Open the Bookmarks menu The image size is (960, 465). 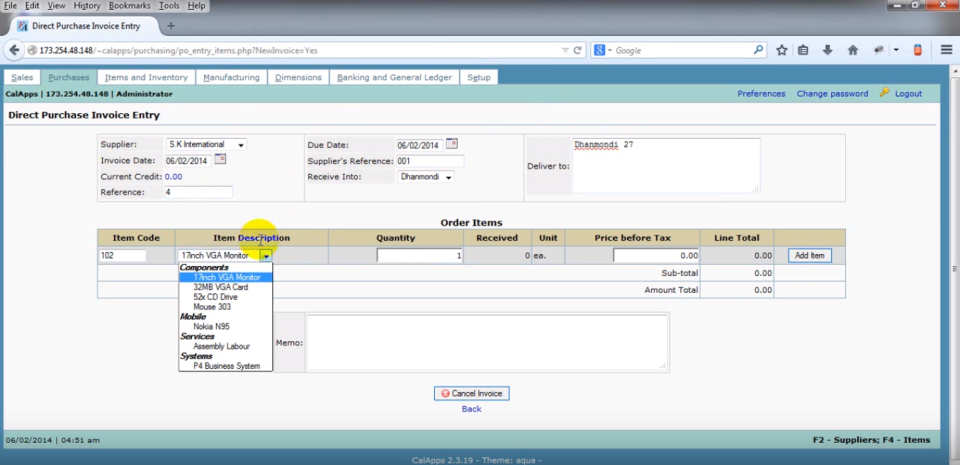click(130, 6)
